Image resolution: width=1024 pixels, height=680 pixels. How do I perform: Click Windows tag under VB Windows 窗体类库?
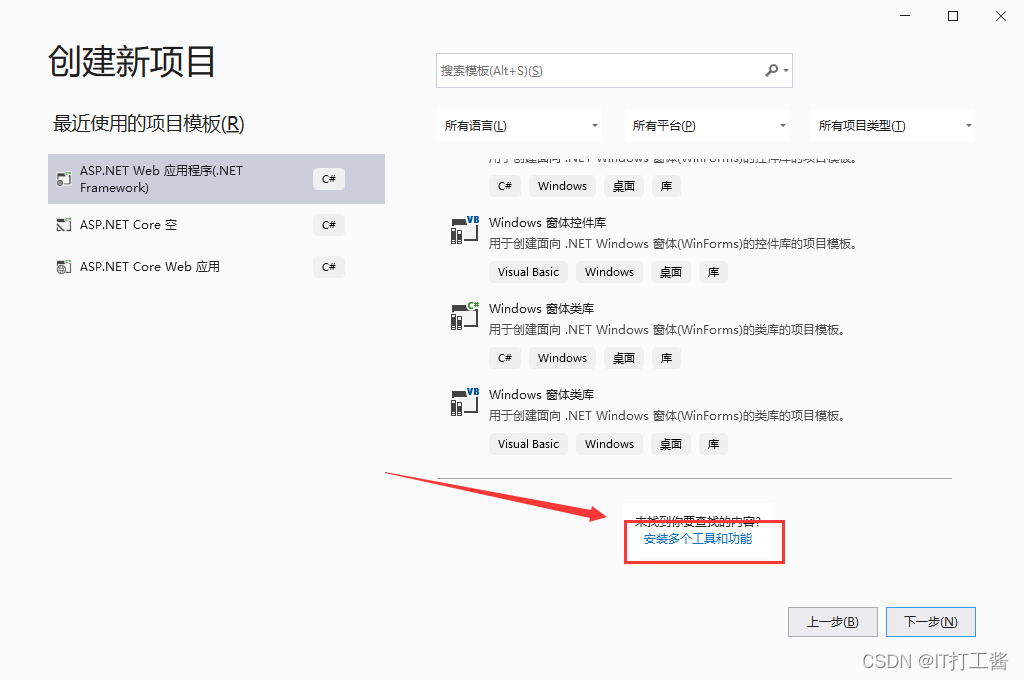click(609, 444)
